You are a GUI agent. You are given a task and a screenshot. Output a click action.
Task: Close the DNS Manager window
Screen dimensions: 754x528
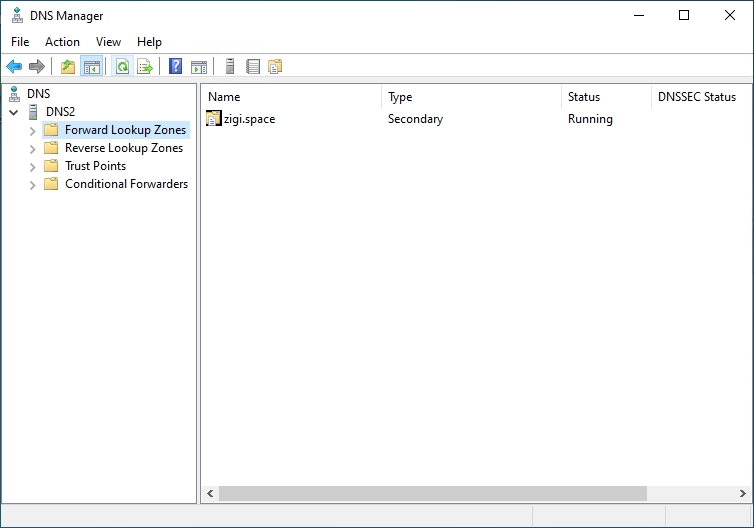(x=729, y=15)
